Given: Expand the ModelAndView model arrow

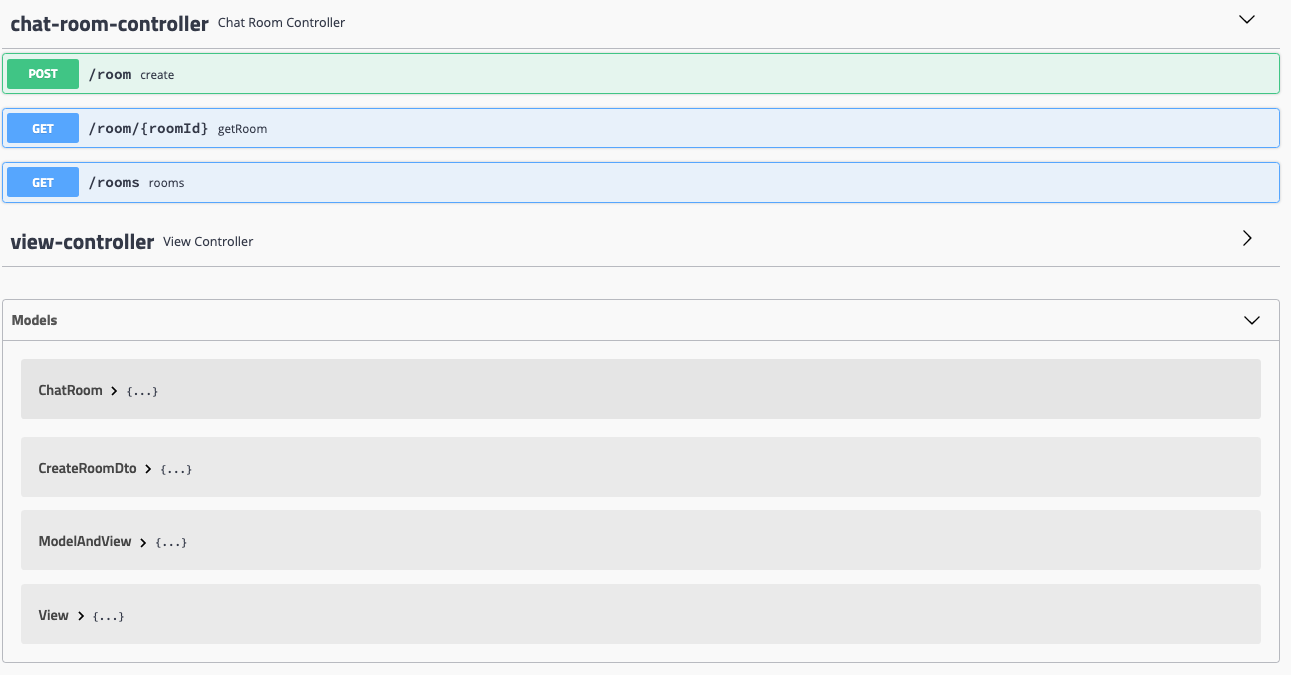Looking at the screenshot, I should (143, 542).
